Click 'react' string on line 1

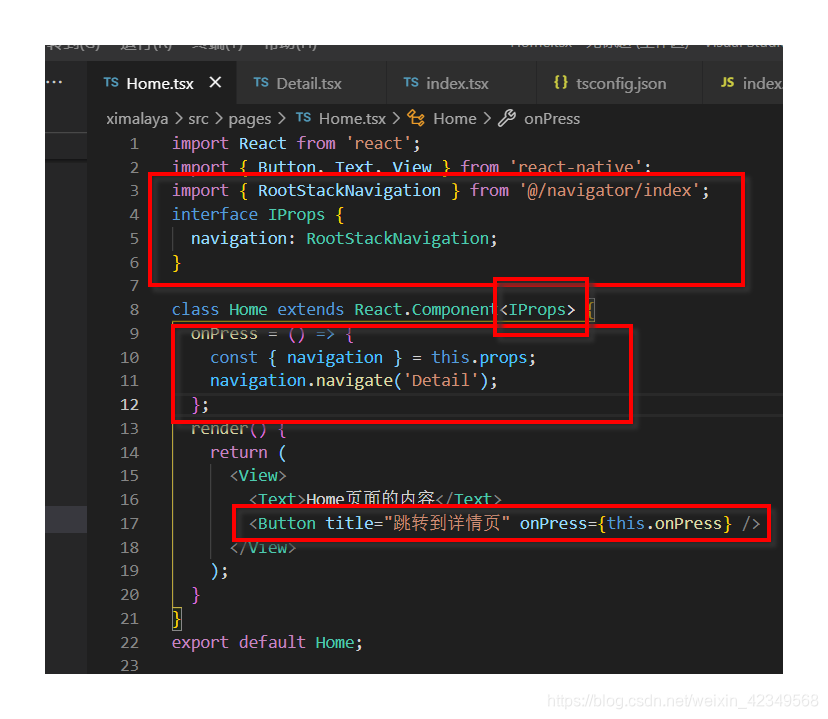[378, 143]
